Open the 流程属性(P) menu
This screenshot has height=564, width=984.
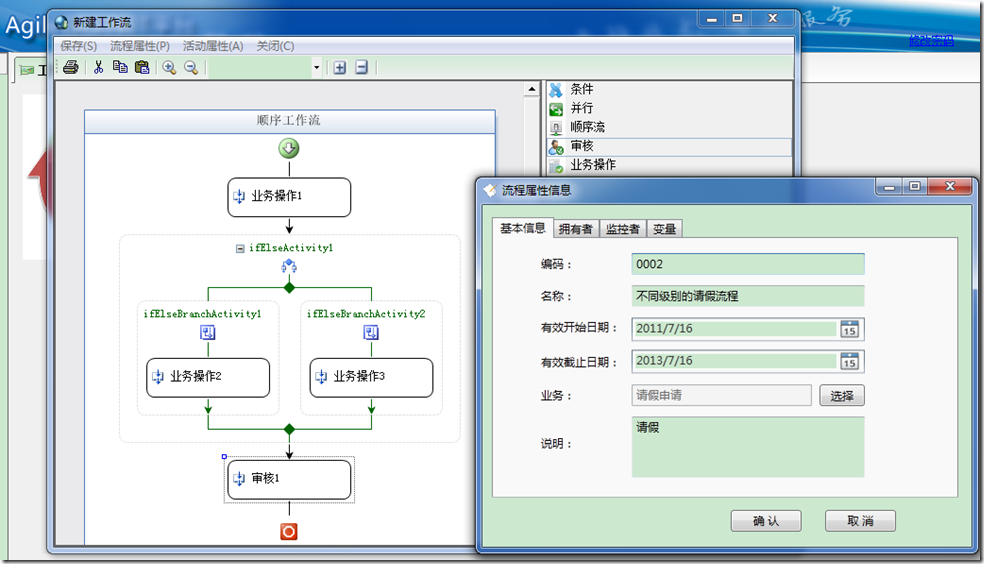(x=140, y=46)
